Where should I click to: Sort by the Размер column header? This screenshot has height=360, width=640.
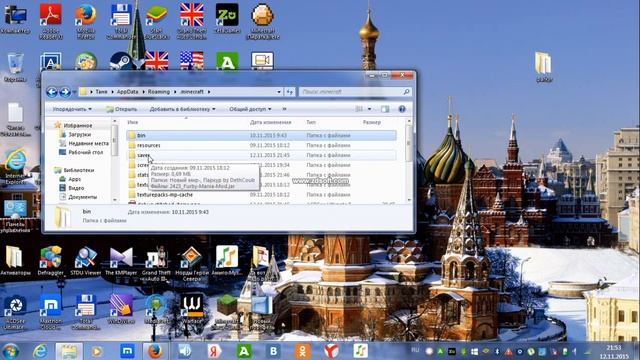[371, 122]
